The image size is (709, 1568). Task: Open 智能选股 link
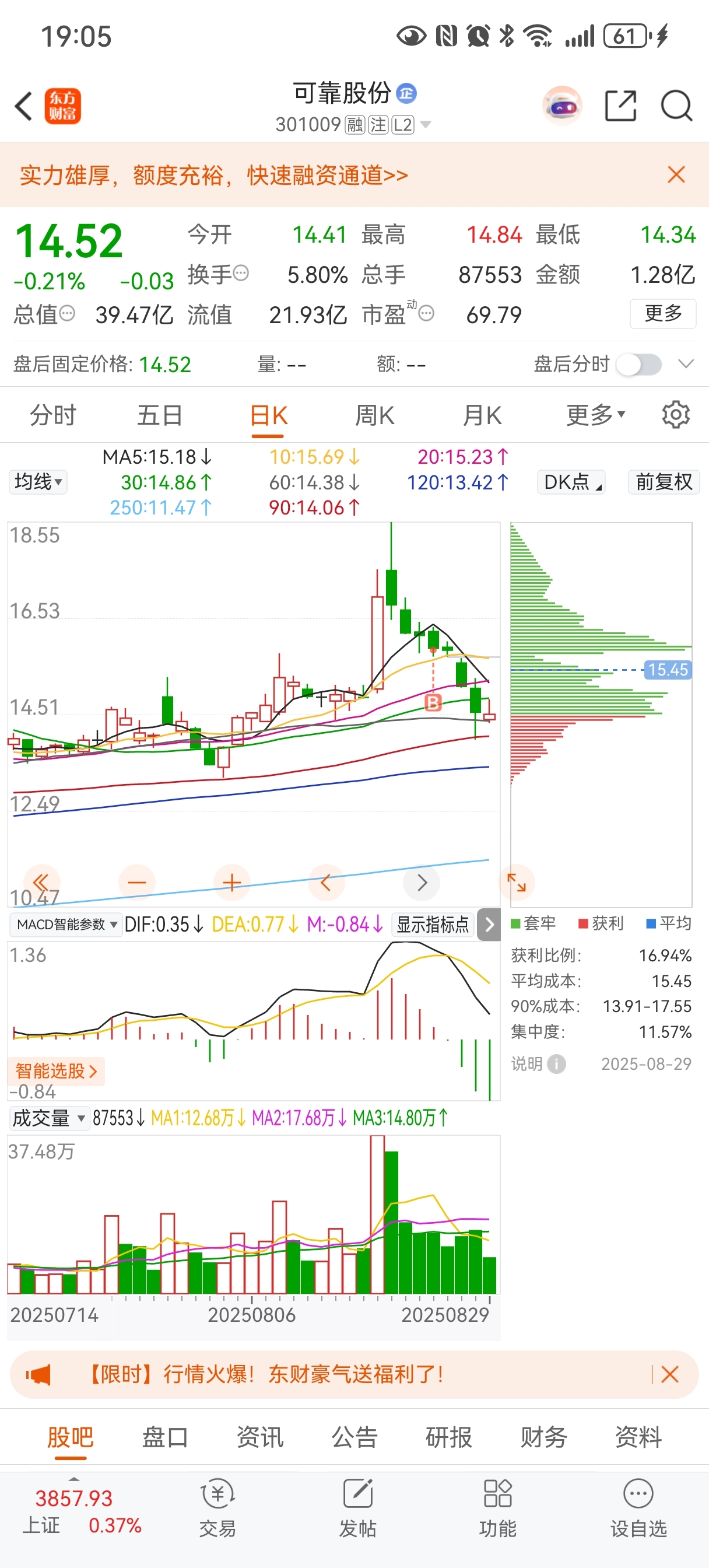click(56, 1070)
